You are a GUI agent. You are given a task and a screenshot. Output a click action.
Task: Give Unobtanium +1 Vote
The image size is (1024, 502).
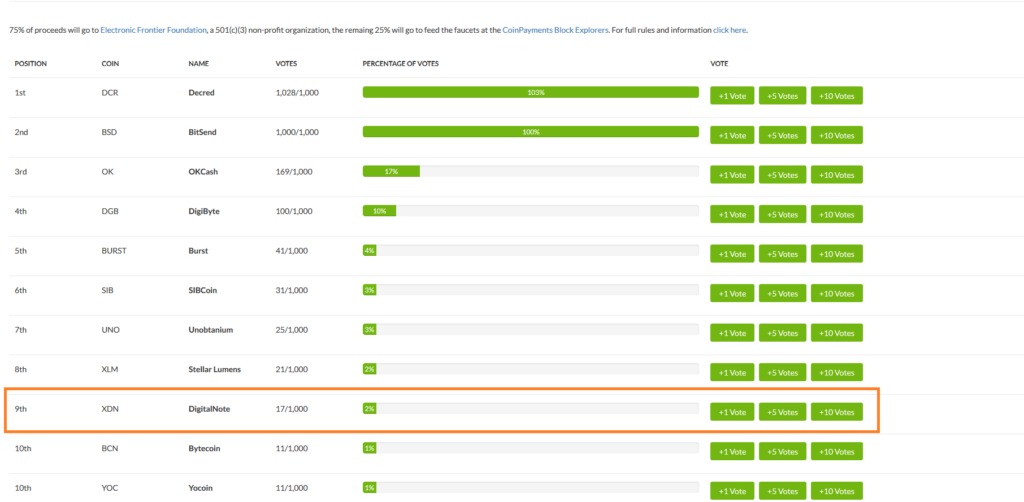pyautogui.click(x=732, y=332)
